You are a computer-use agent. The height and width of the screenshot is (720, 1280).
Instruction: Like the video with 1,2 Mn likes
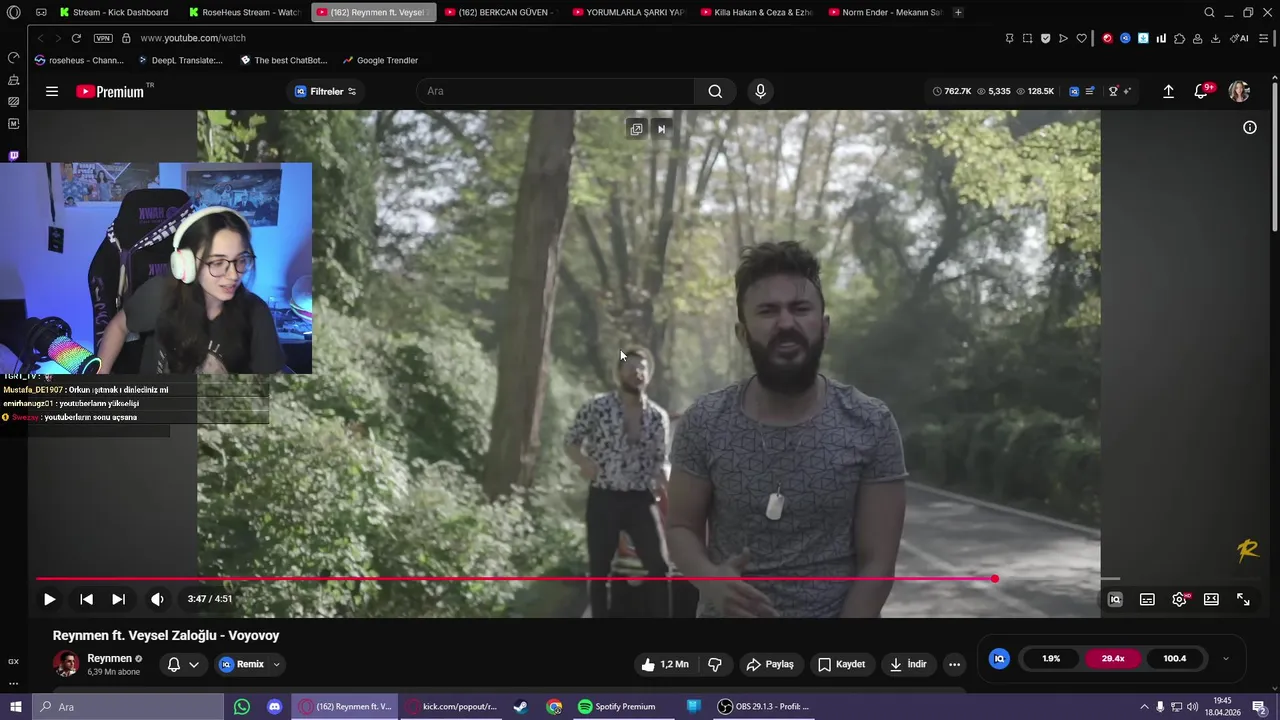pos(665,664)
